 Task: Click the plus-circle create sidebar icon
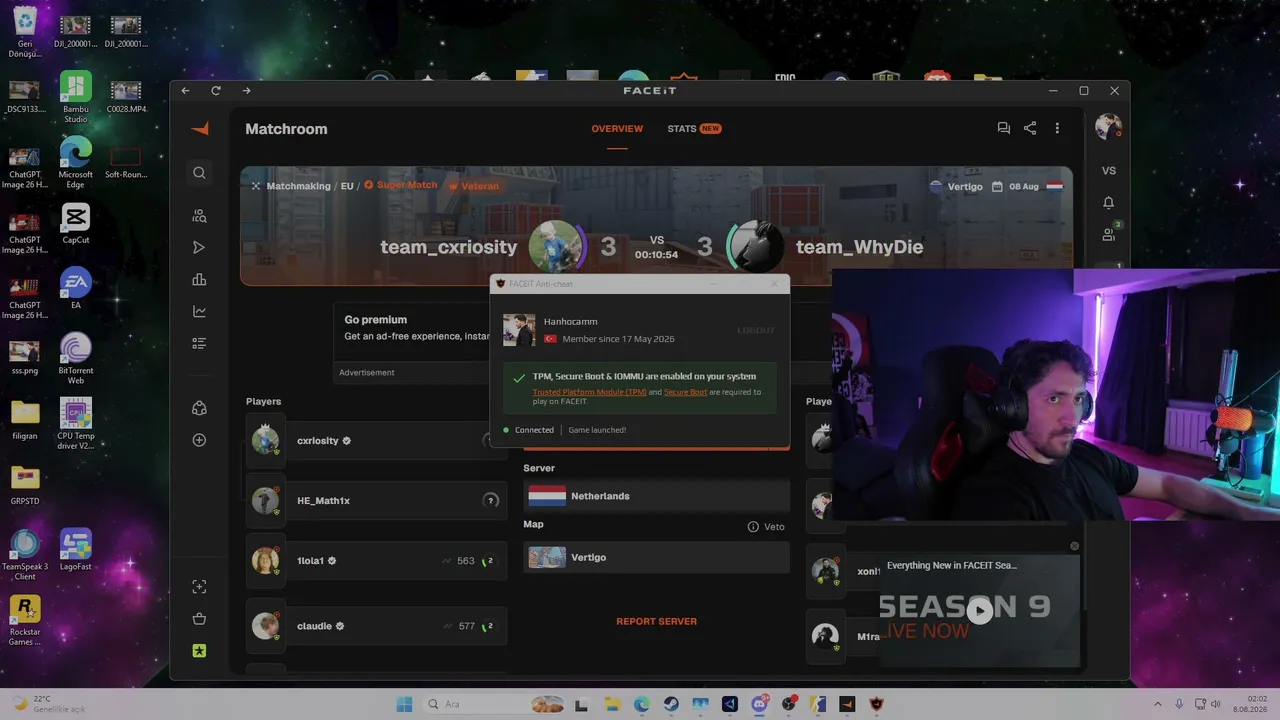click(x=199, y=440)
